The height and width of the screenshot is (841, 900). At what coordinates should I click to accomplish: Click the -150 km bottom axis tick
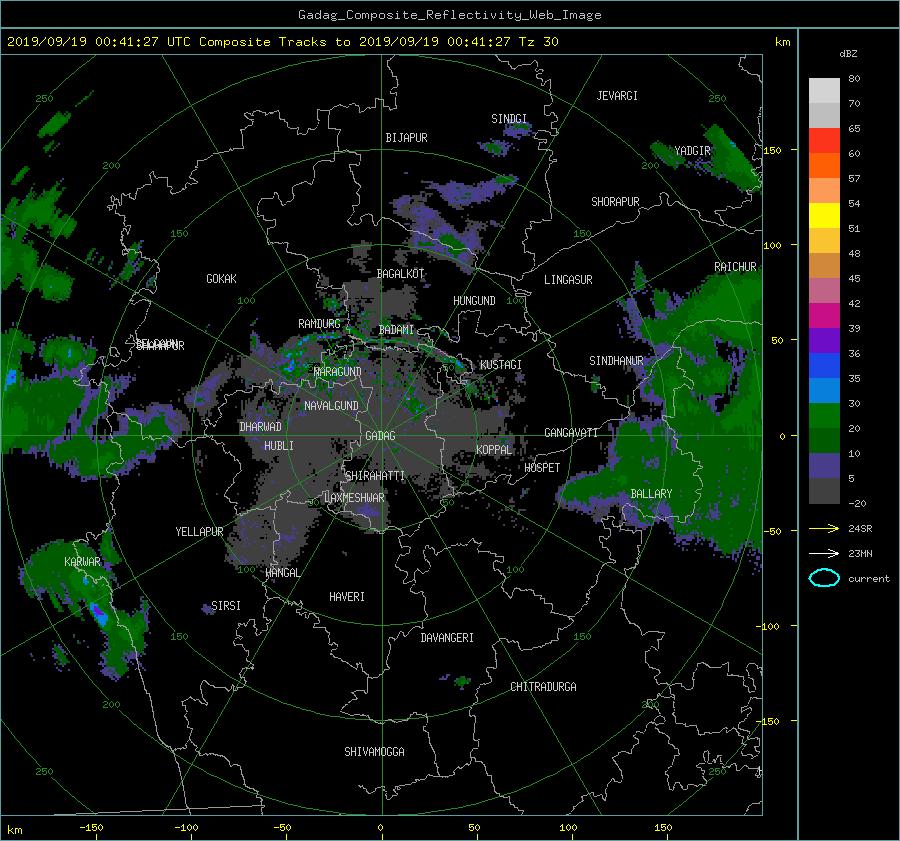(91, 827)
